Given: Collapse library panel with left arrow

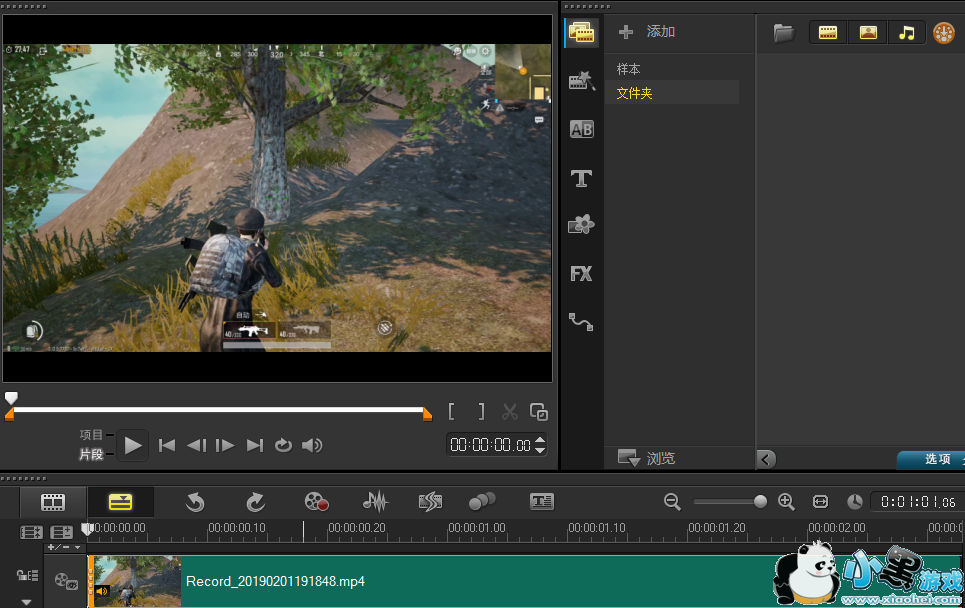Looking at the screenshot, I should tap(766, 459).
